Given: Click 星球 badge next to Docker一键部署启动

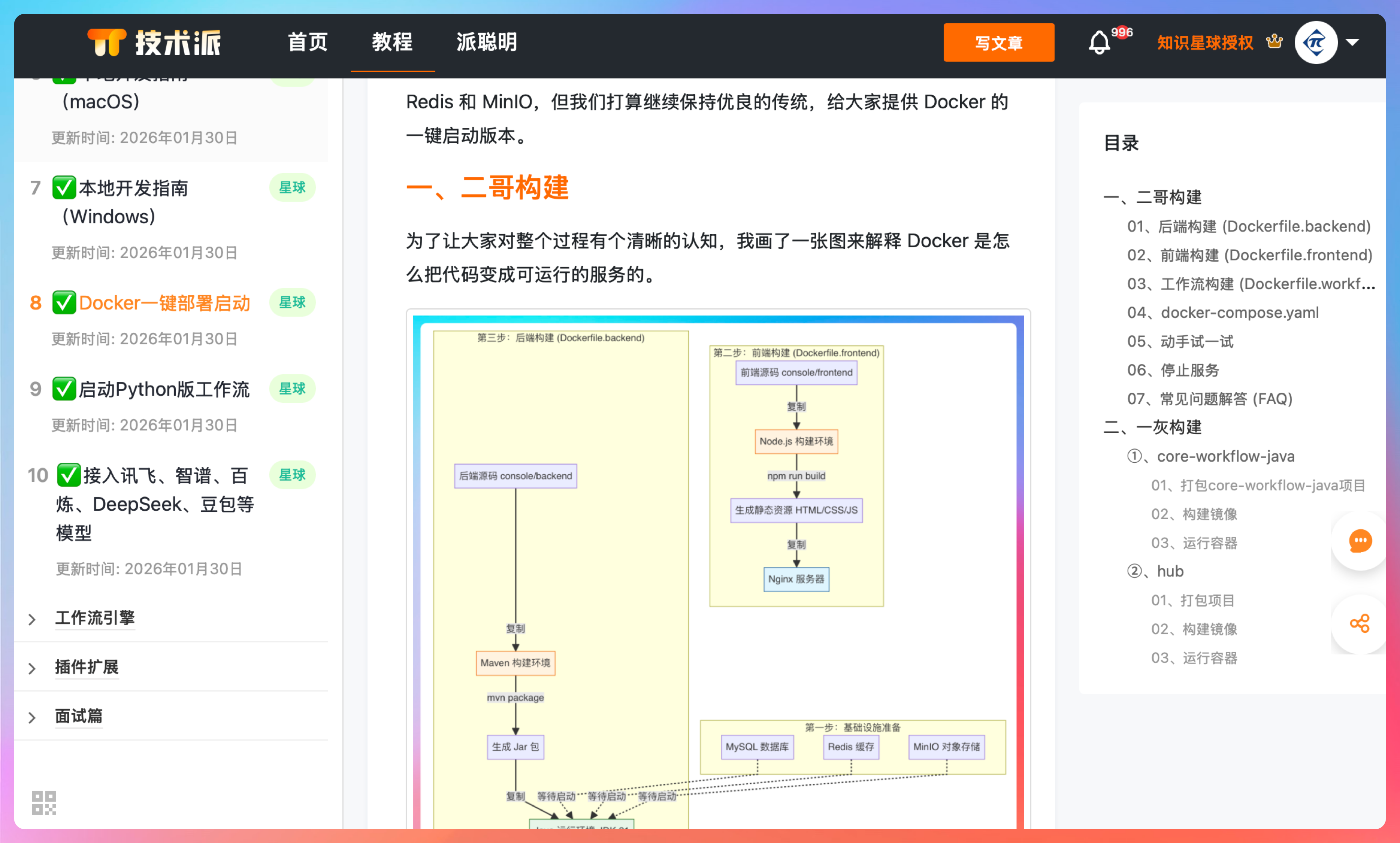Looking at the screenshot, I should [292, 302].
